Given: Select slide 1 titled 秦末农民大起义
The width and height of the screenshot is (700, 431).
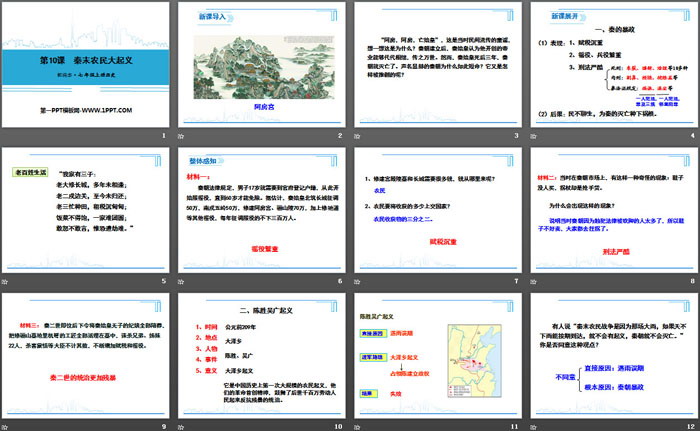Looking at the screenshot, I should pos(86,72).
